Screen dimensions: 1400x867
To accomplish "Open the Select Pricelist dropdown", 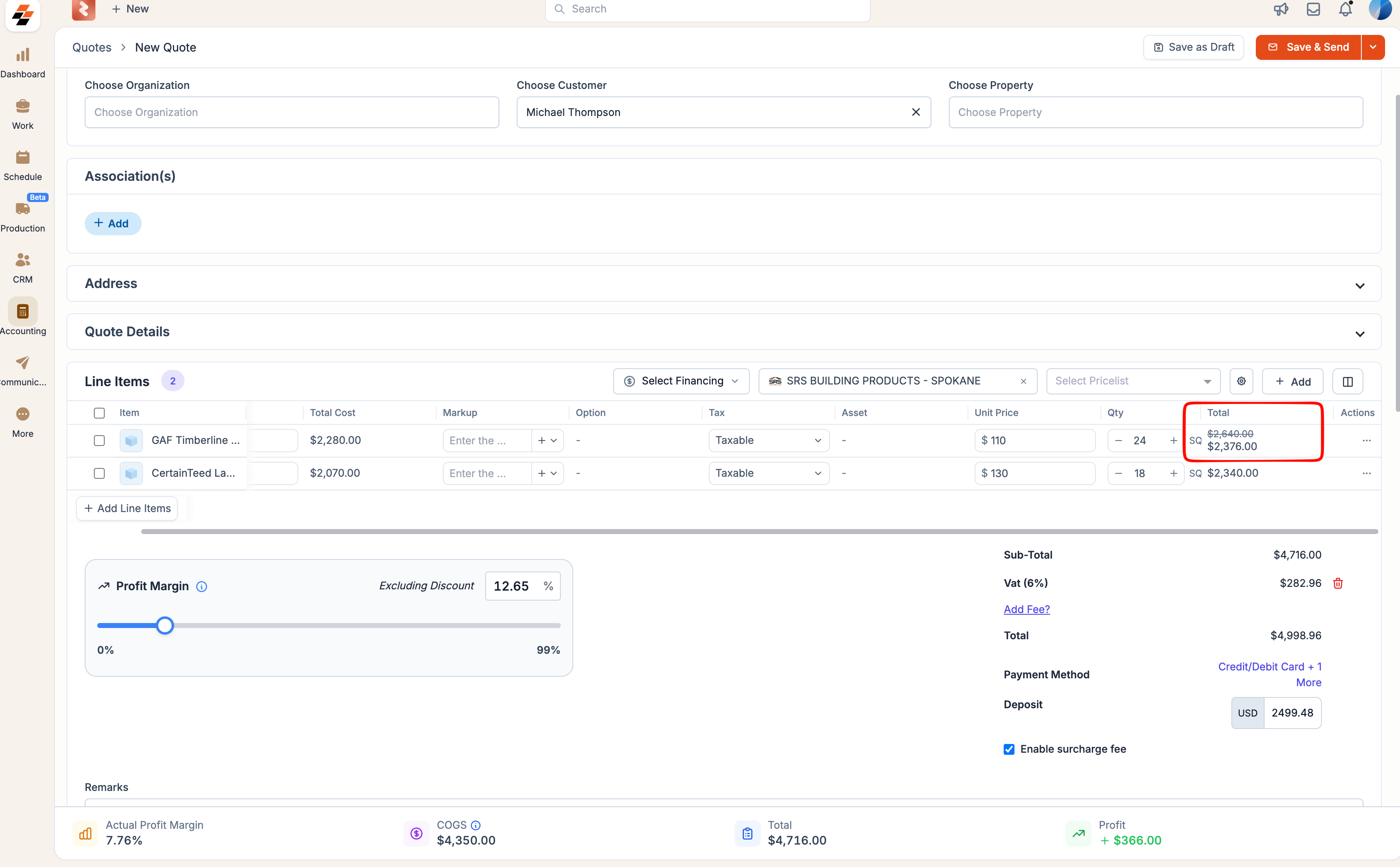I will 1133,381.
